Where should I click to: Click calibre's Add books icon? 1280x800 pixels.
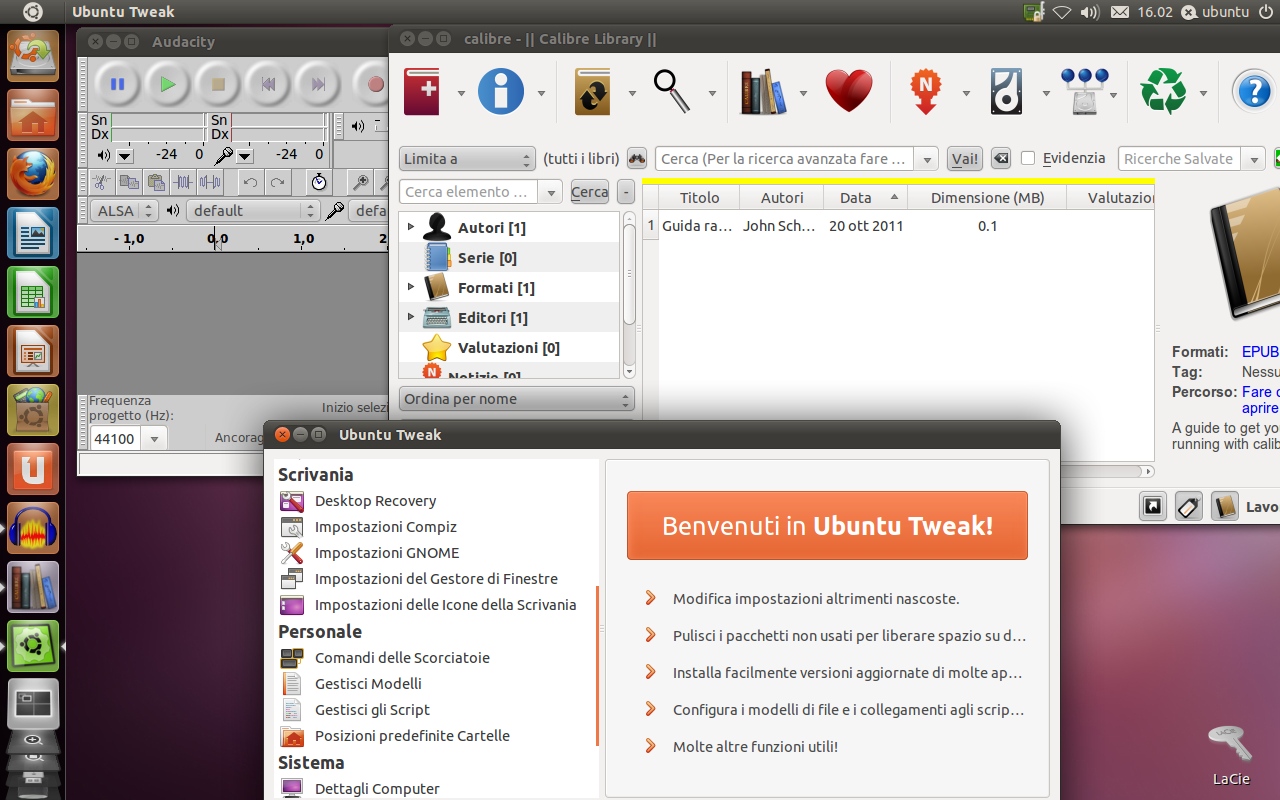point(422,92)
